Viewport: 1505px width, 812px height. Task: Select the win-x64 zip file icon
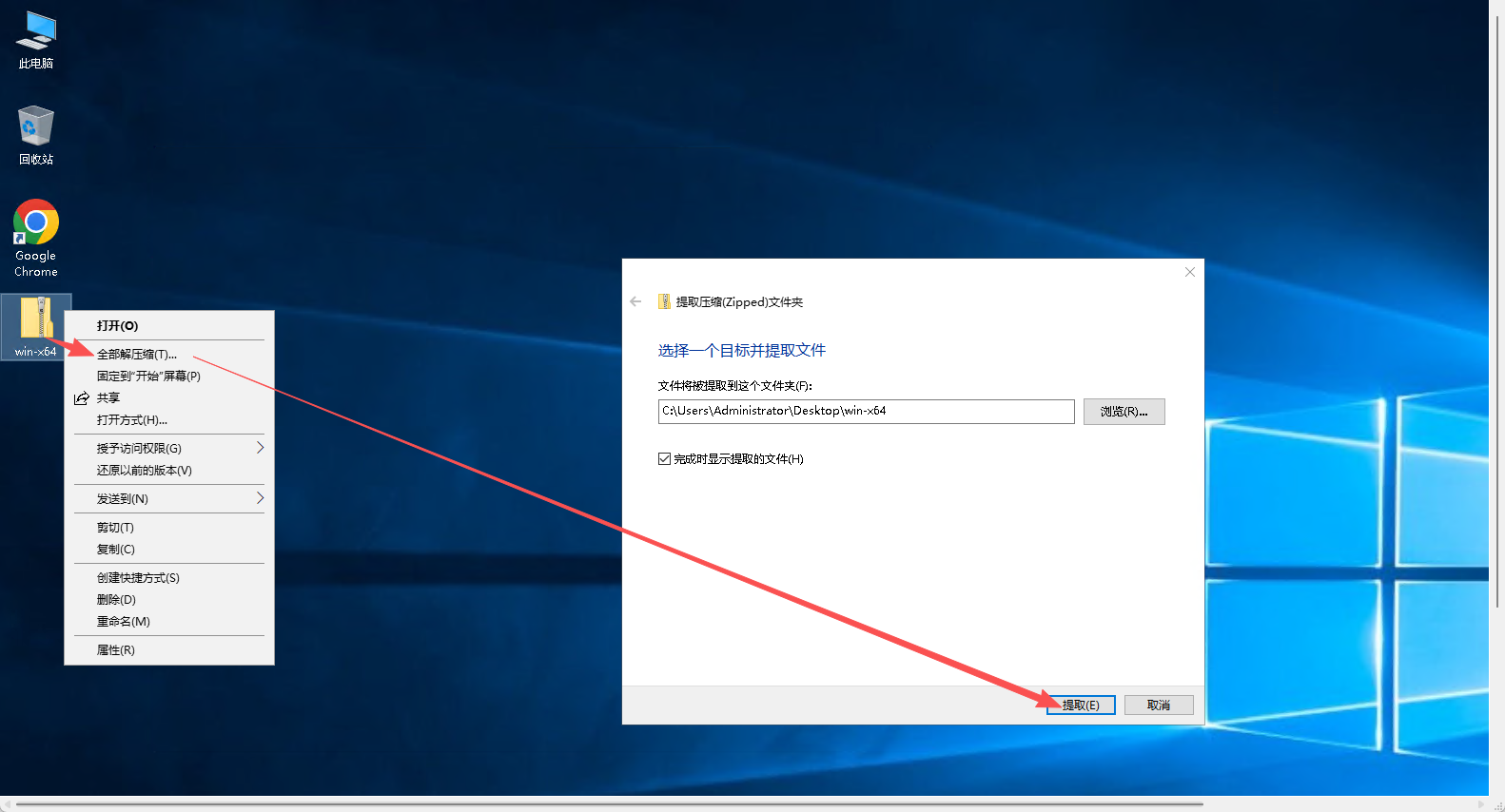(36, 323)
